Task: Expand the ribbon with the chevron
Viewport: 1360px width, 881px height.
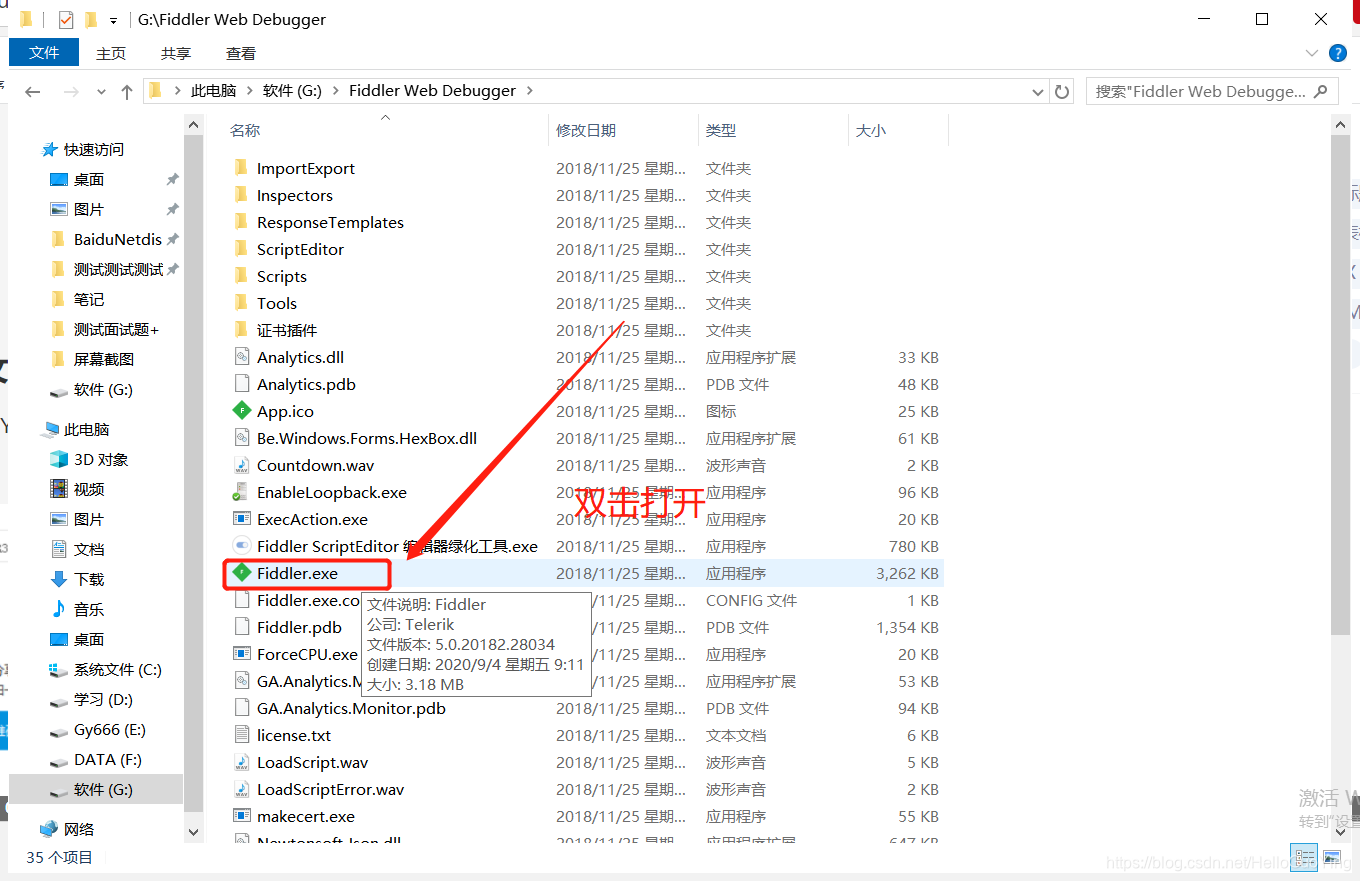Action: click(1312, 52)
